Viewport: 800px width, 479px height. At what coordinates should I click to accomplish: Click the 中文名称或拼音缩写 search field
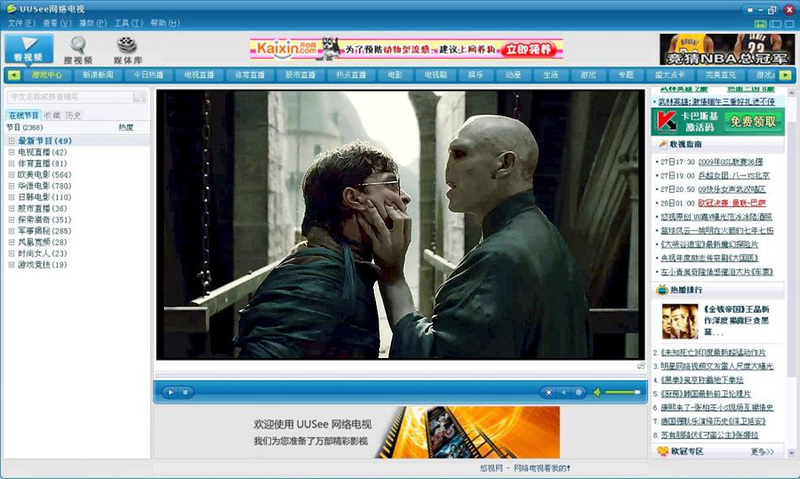point(69,97)
